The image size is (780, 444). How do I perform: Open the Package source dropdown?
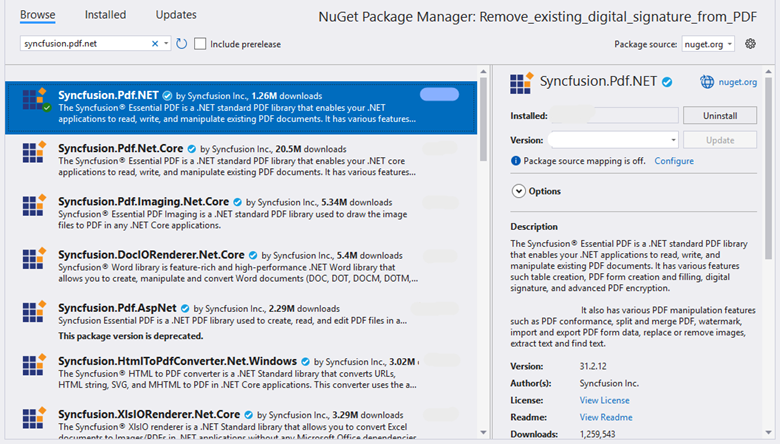pos(708,44)
